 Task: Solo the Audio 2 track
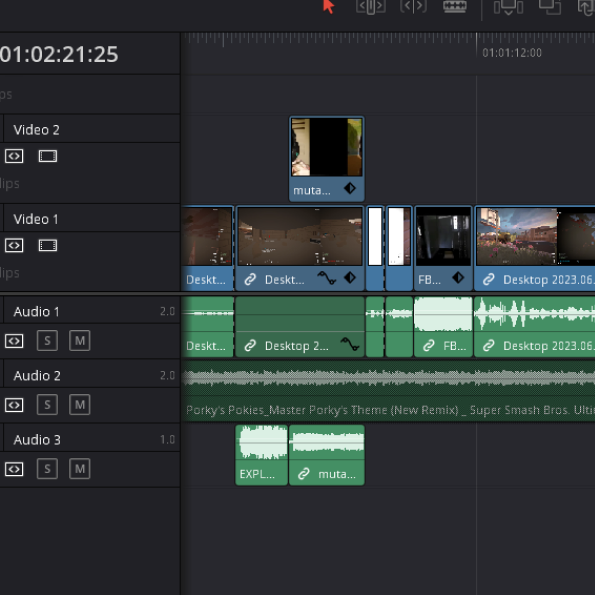pyautogui.click(x=47, y=405)
